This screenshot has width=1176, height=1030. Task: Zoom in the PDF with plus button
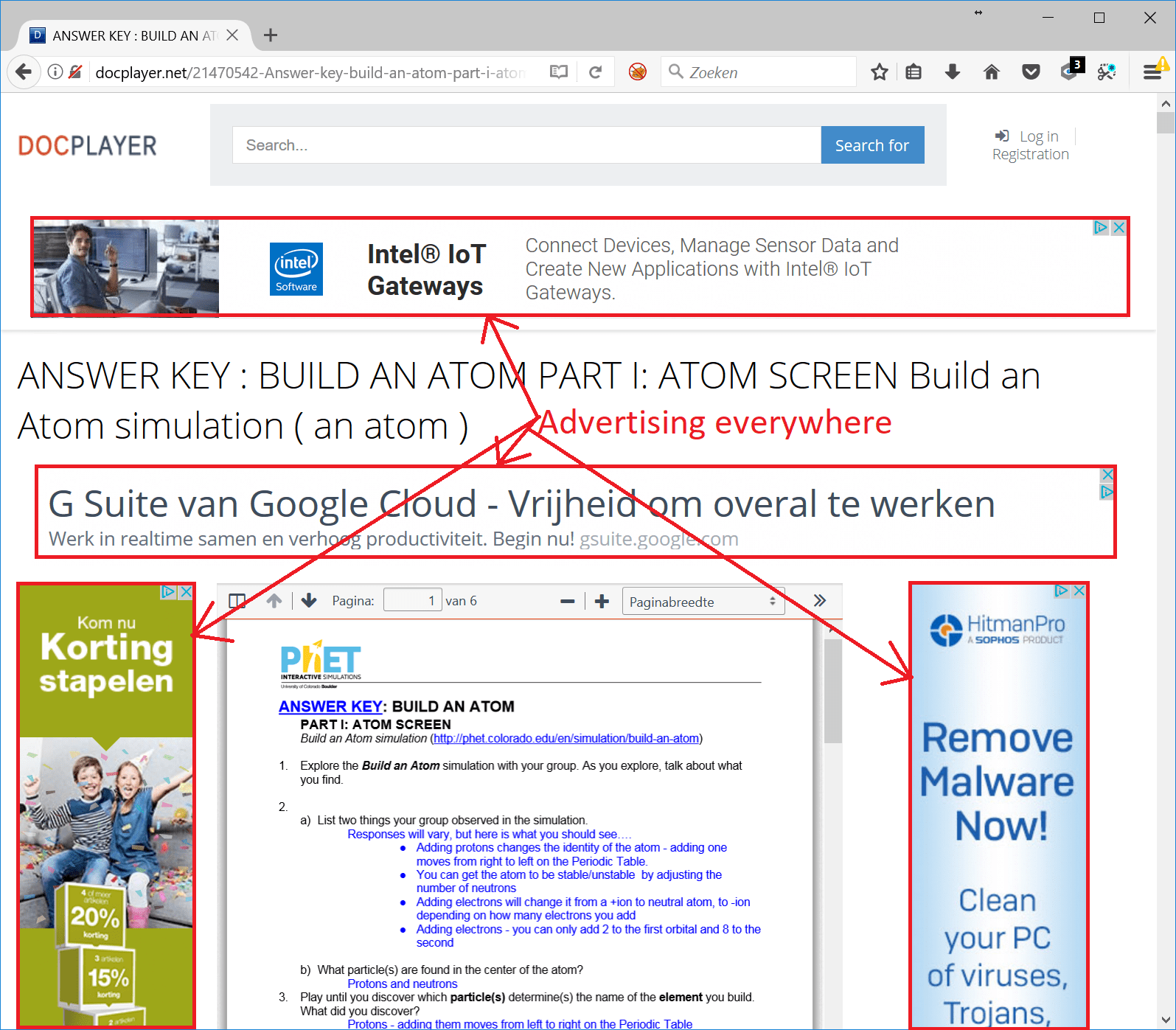[602, 602]
